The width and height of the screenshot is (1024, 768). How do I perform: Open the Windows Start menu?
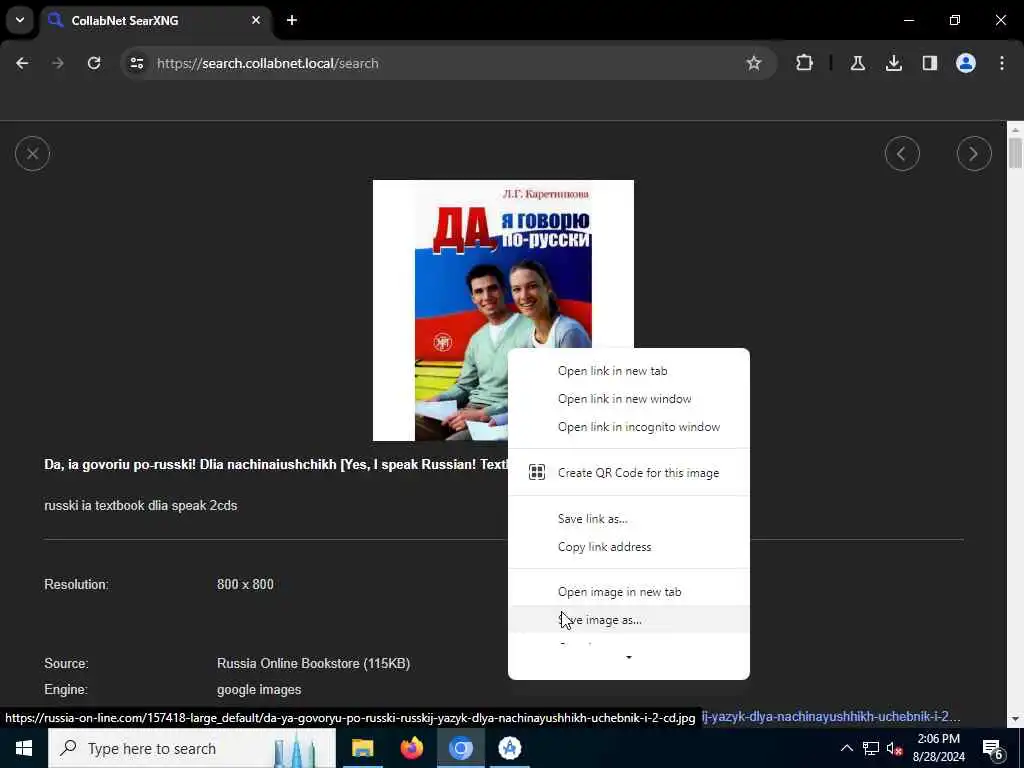point(24,748)
